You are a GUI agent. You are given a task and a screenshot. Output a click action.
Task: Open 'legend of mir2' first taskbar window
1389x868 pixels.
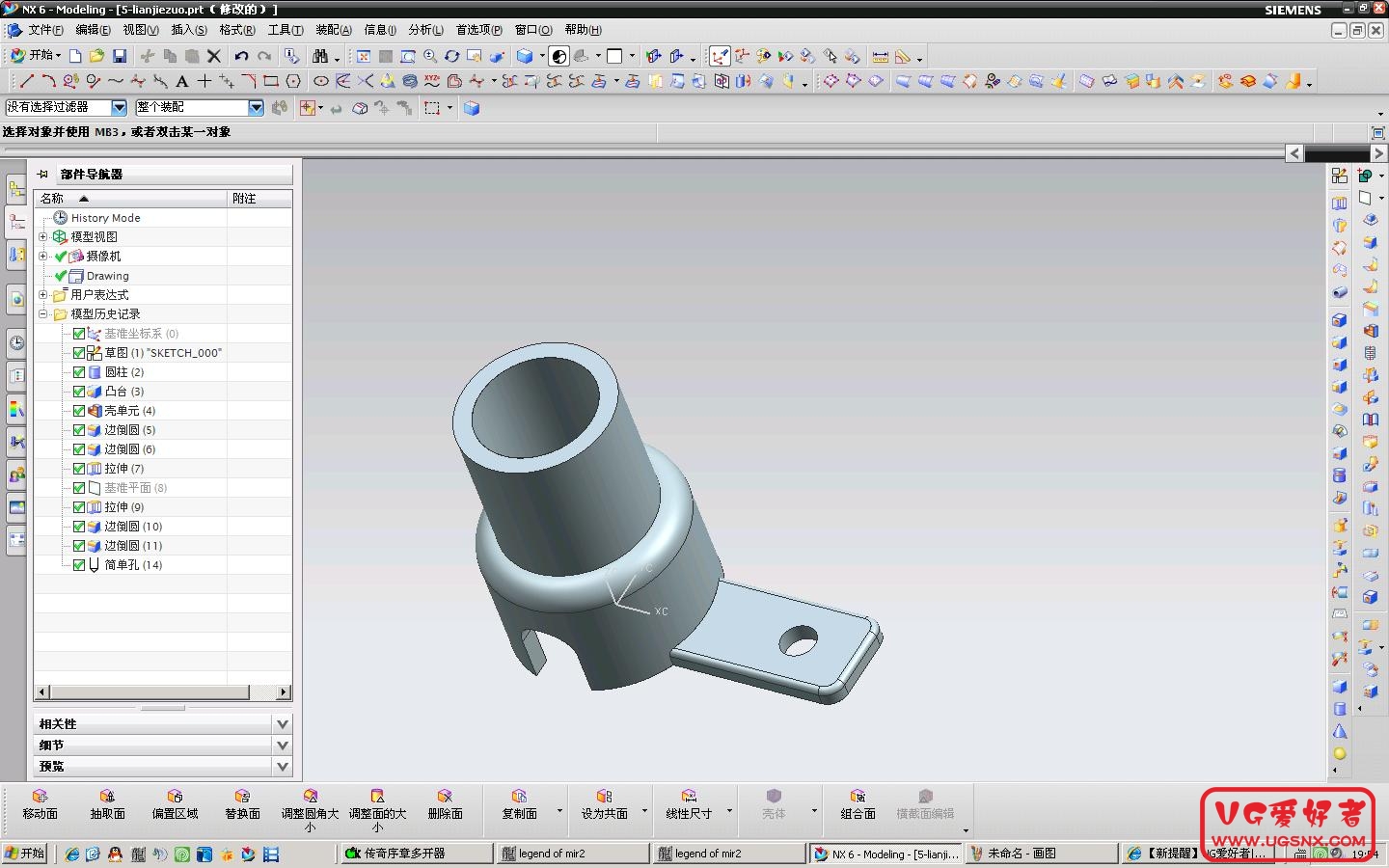pyautogui.click(x=572, y=854)
